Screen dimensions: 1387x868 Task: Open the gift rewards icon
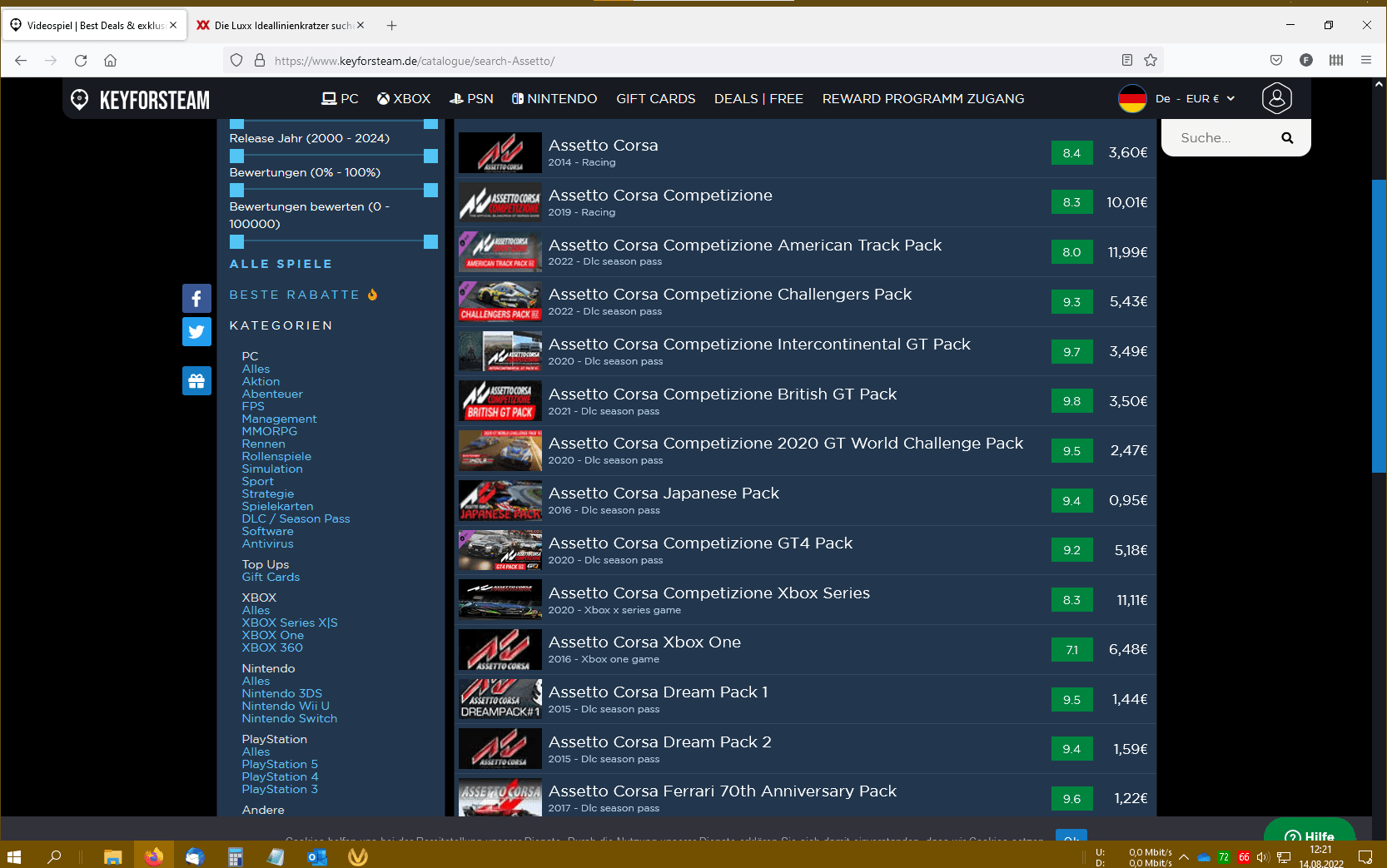tap(196, 381)
